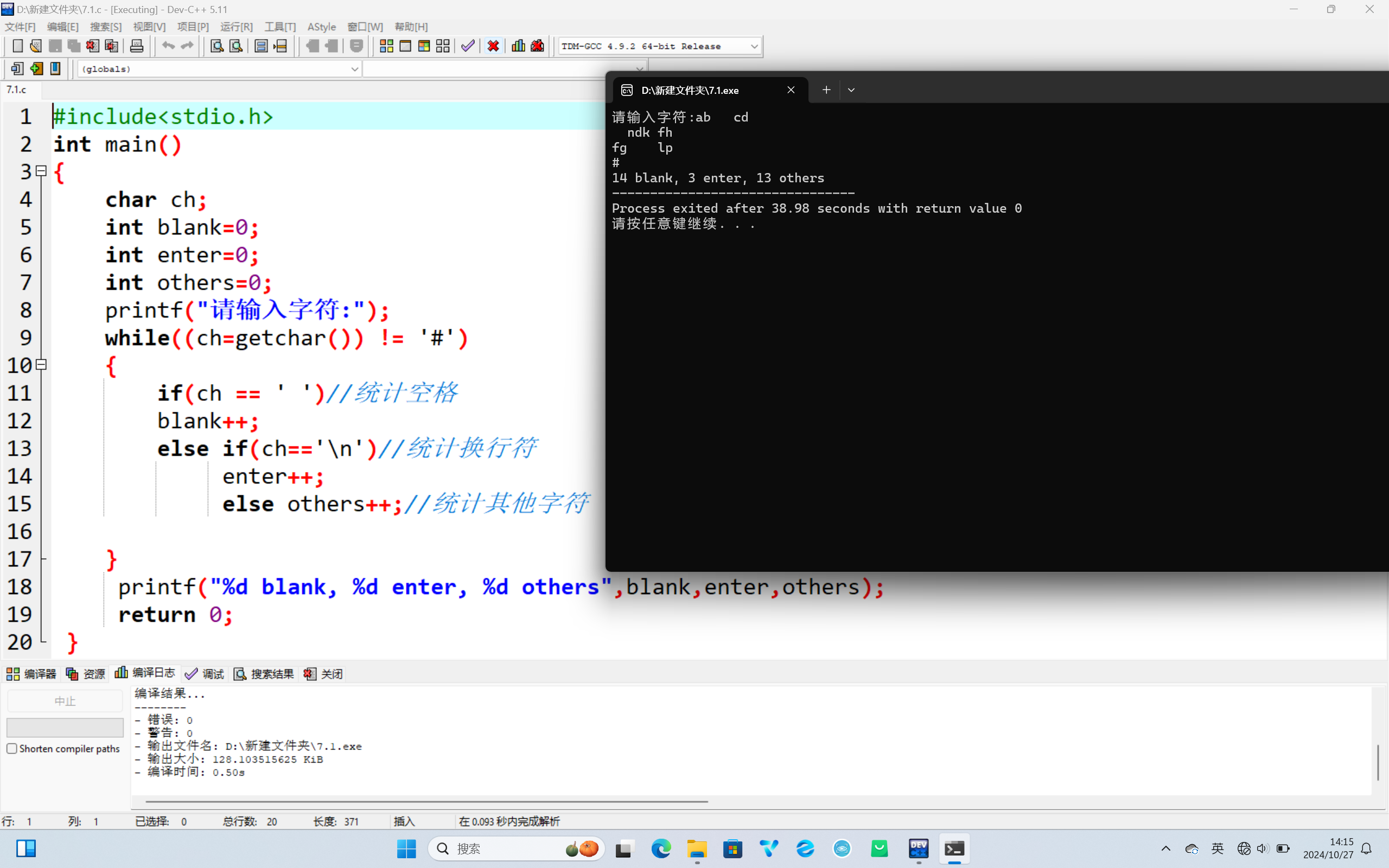The height and width of the screenshot is (868, 1389).
Task: Open the console tab list chevron
Action: [851, 90]
